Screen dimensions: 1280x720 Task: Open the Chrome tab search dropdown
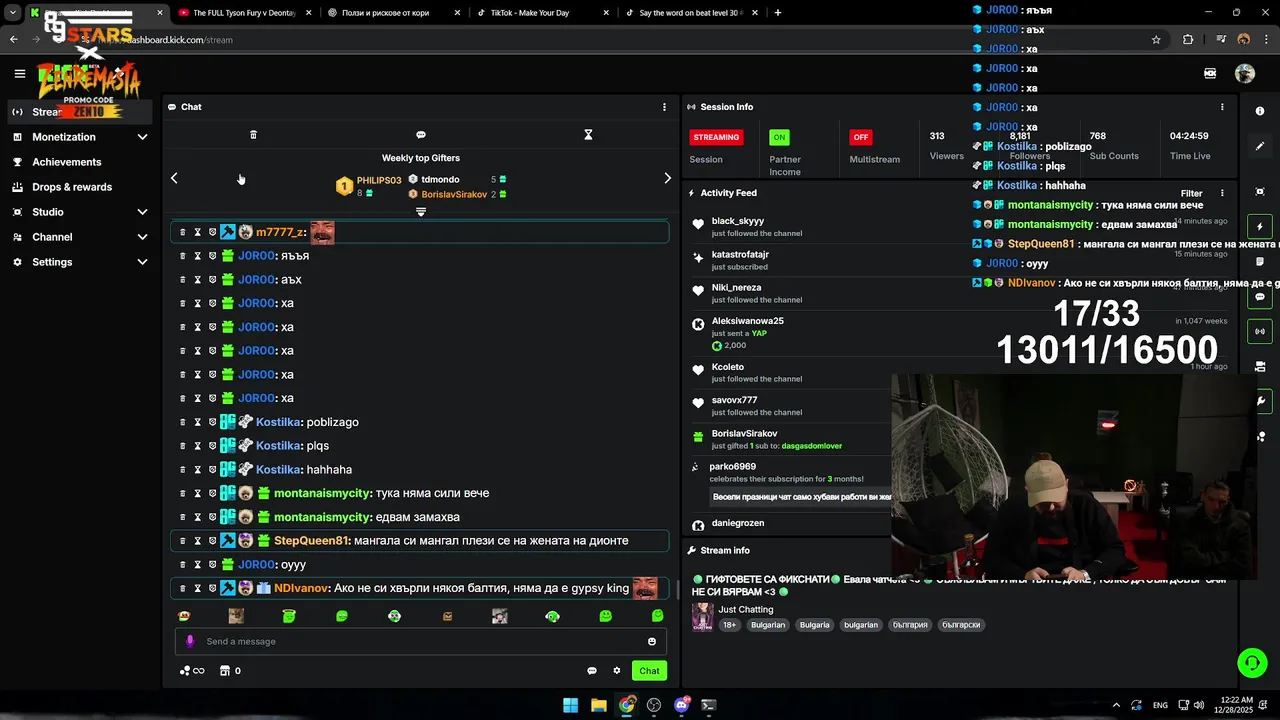tap(12, 12)
